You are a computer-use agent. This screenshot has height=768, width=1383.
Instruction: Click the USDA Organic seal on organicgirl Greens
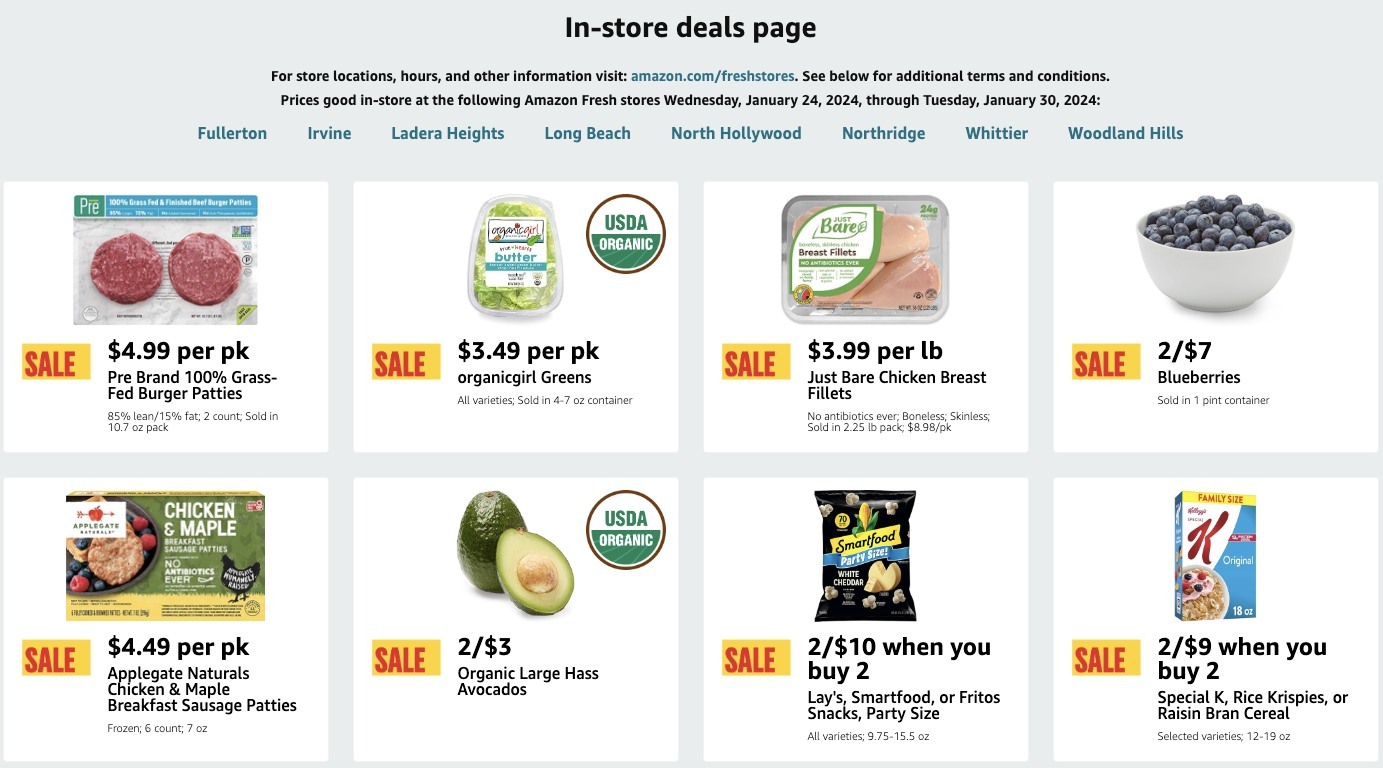pyautogui.click(x=626, y=234)
